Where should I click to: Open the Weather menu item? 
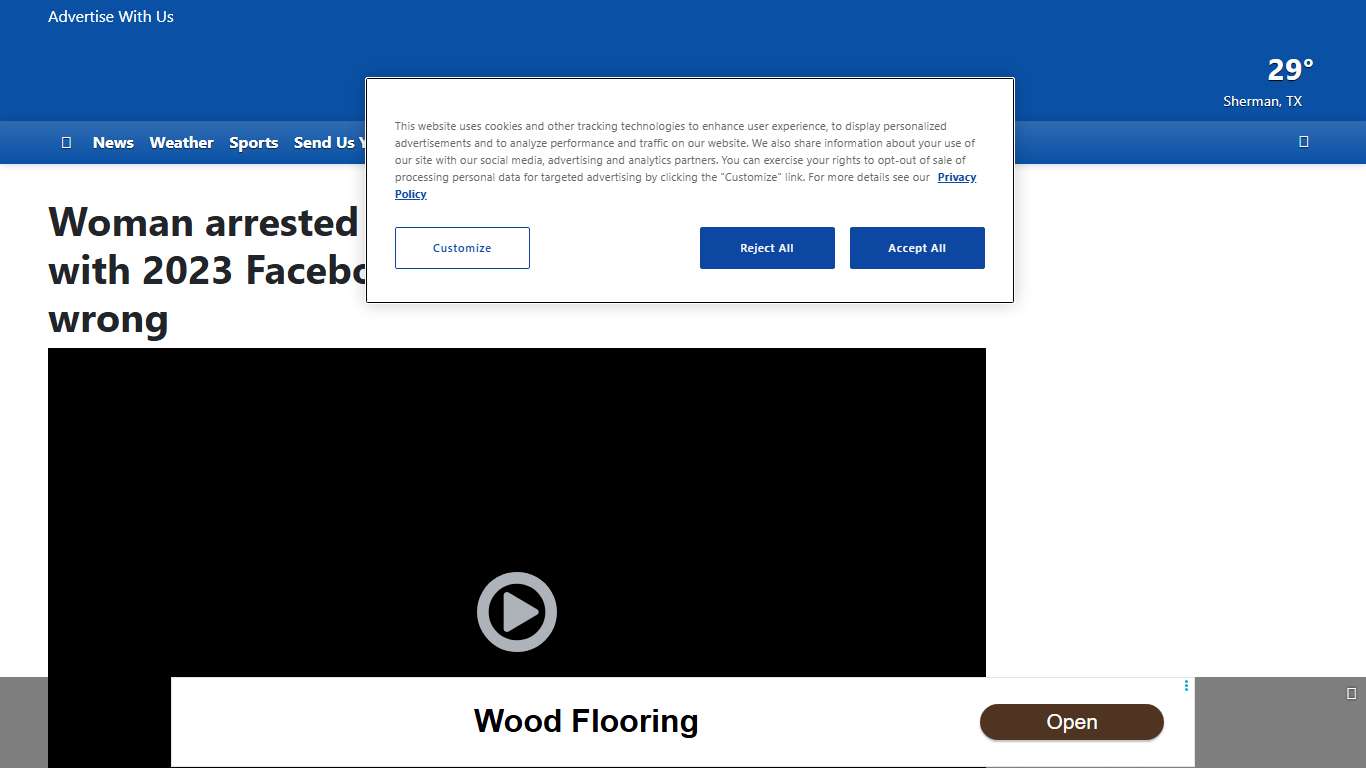181,142
